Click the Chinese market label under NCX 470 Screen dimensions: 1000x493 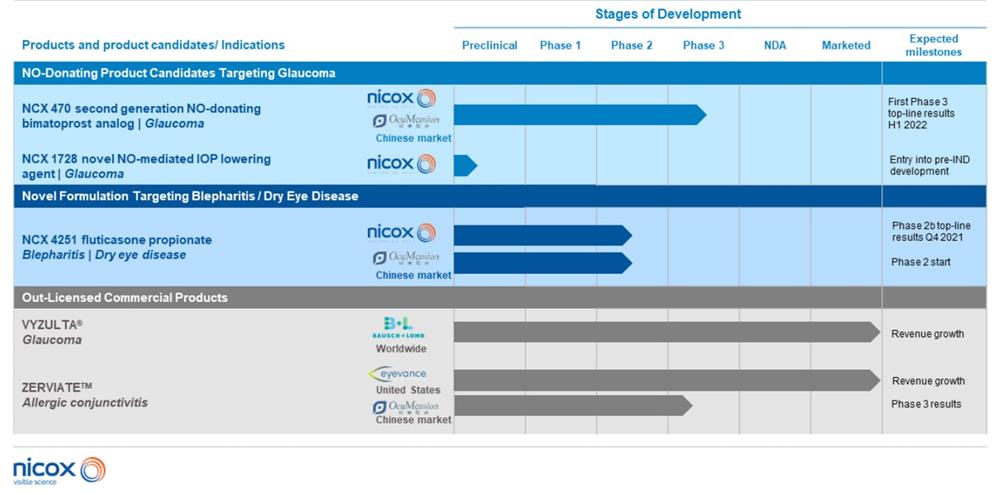[413, 138]
